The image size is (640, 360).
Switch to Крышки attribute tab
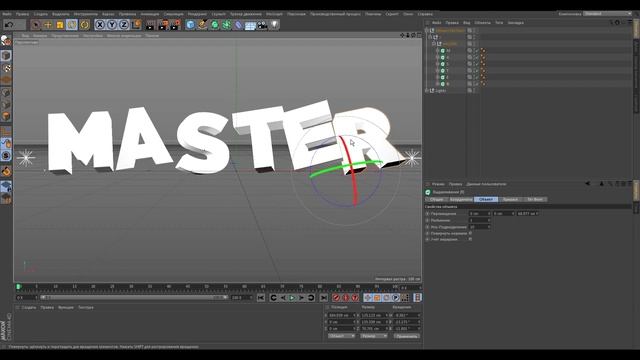click(x=510, y=199)
